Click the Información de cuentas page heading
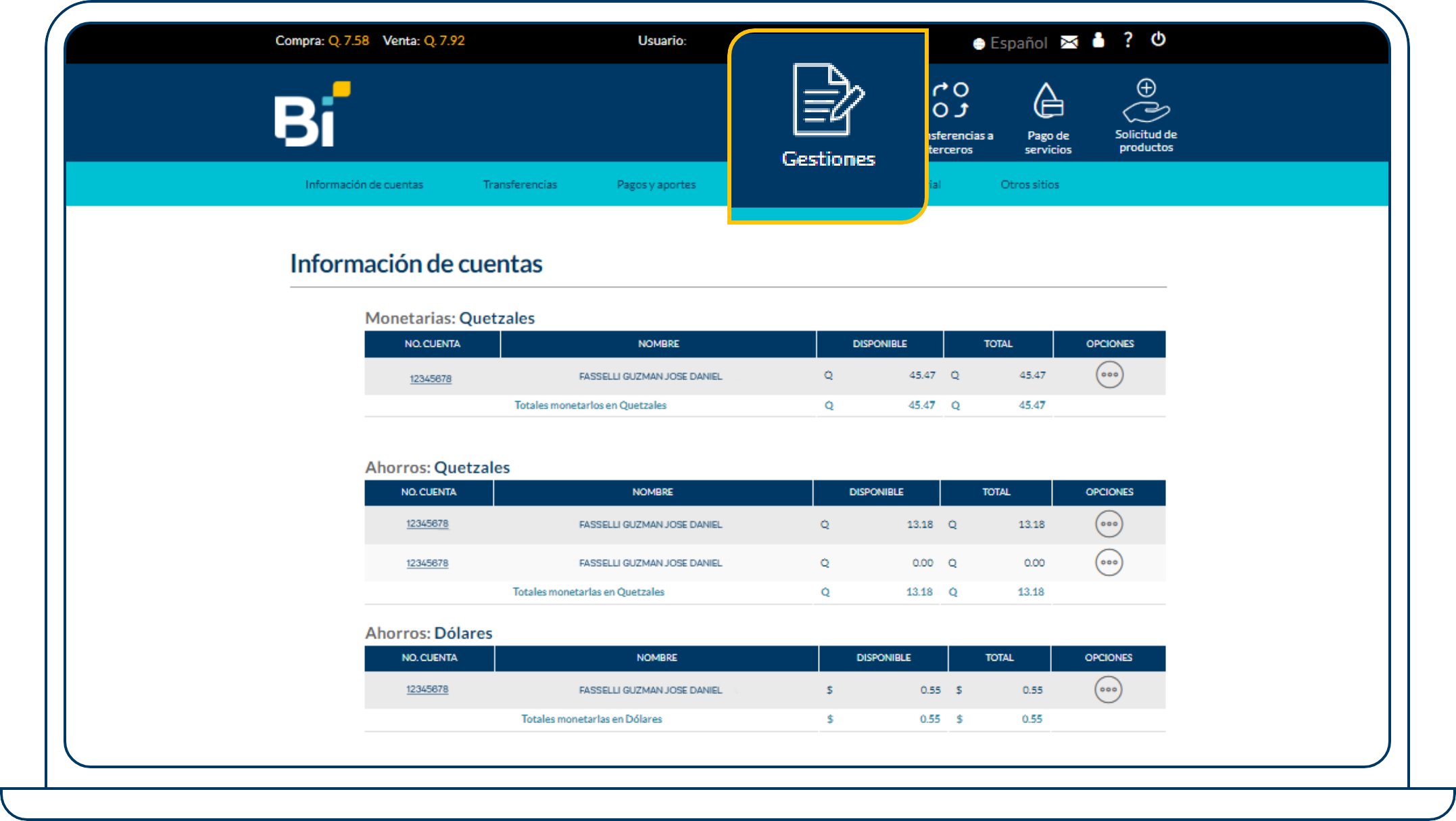Image resolution: width=1456 pixels, height=821 pixels. [416, 264]
